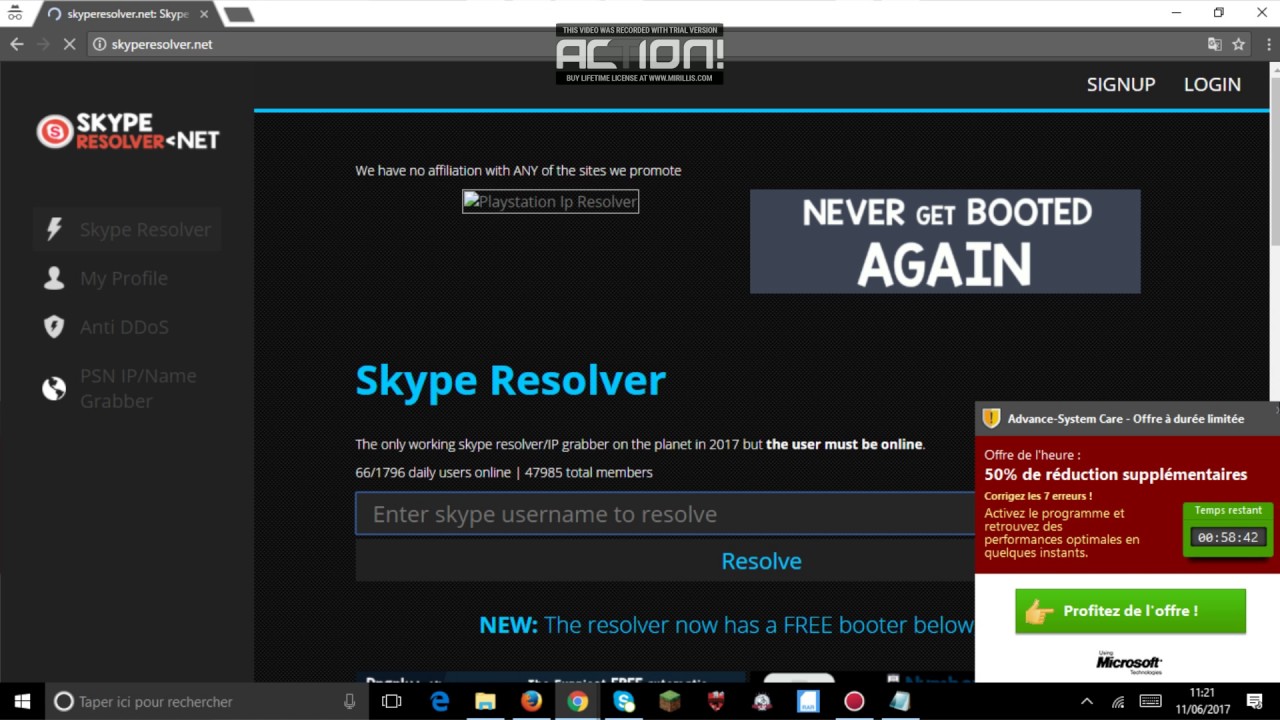1280x720 pixels.
Task: Click the Cortana microphone icon
Action: 349,701
